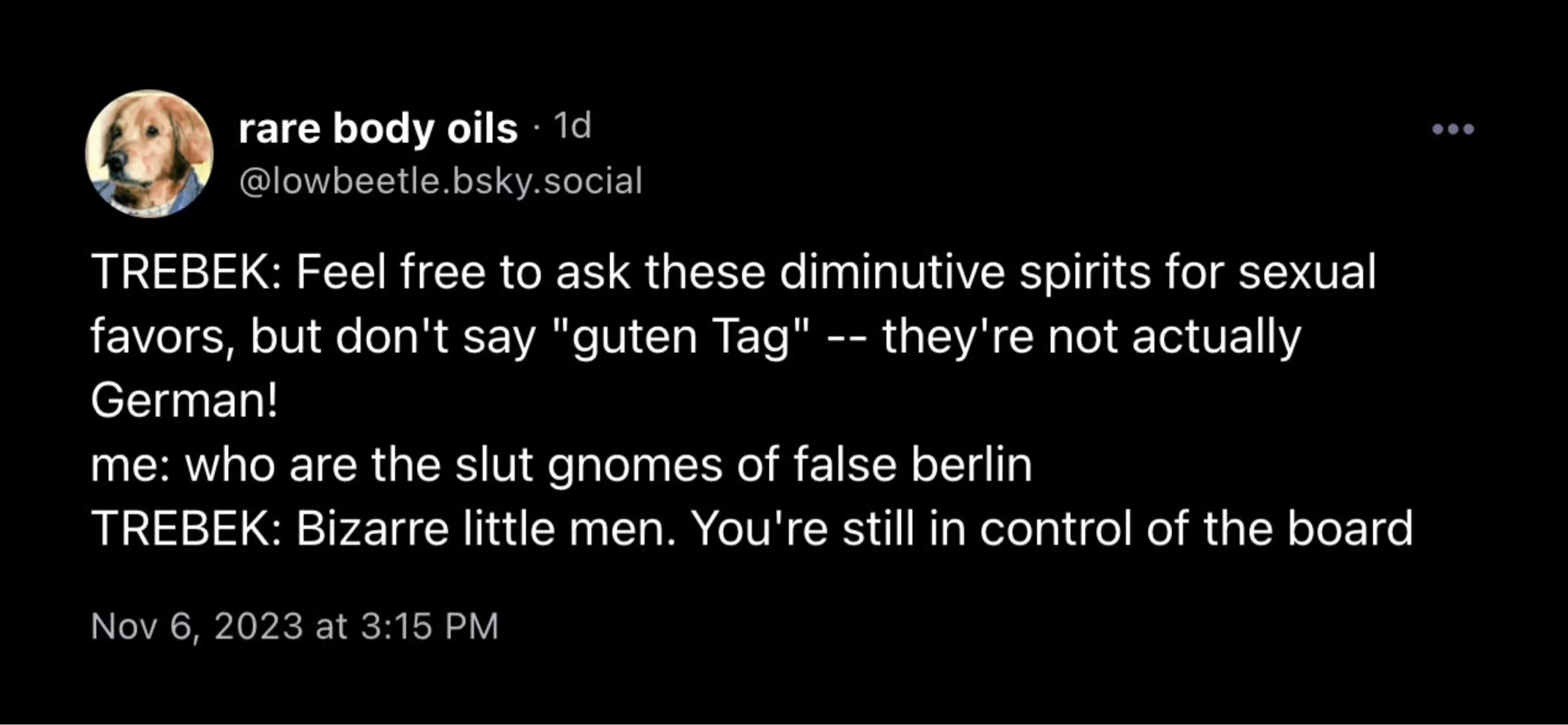Select the "Nov 6, 2023" date text

tap(197, 626)
